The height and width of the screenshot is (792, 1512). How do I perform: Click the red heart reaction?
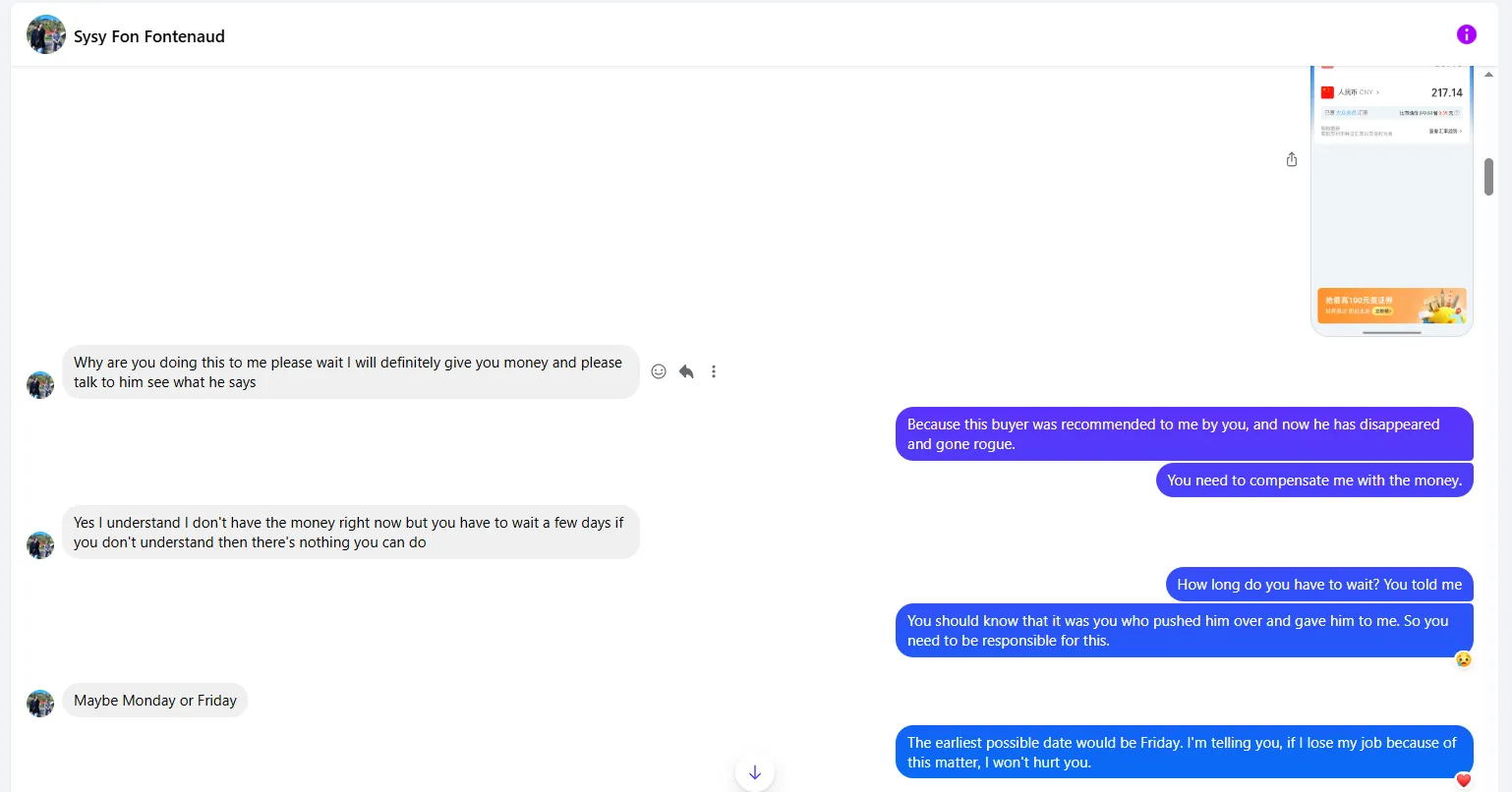click(x=1463, y=781)
